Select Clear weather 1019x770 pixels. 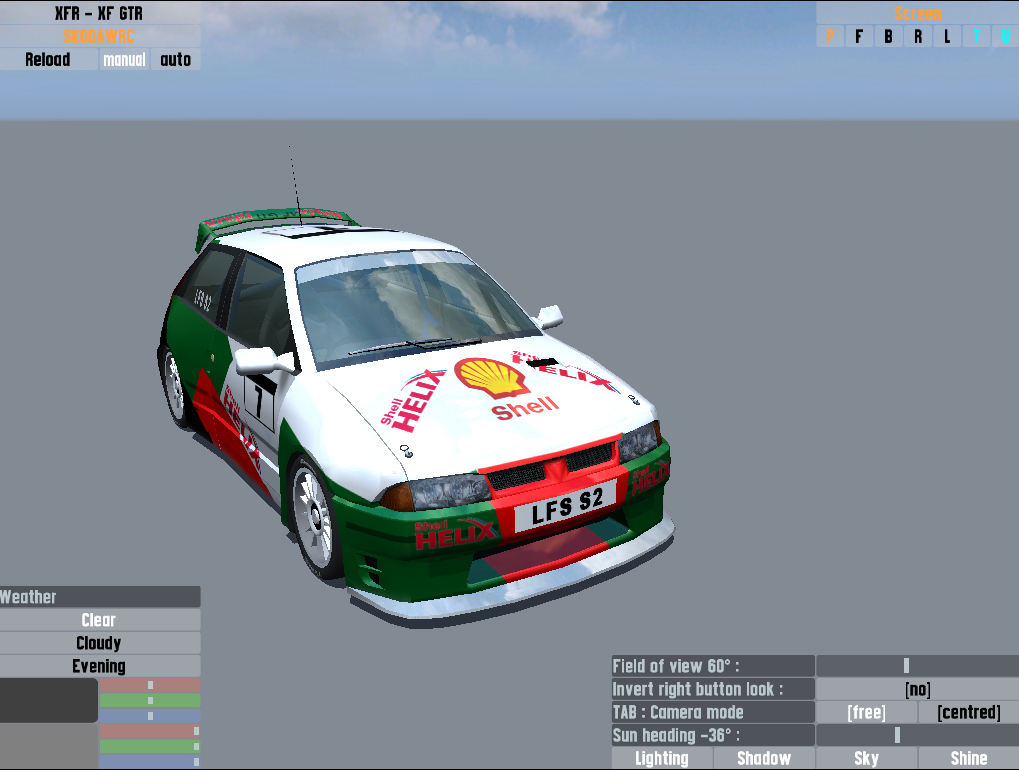click(x=99, y=620)
